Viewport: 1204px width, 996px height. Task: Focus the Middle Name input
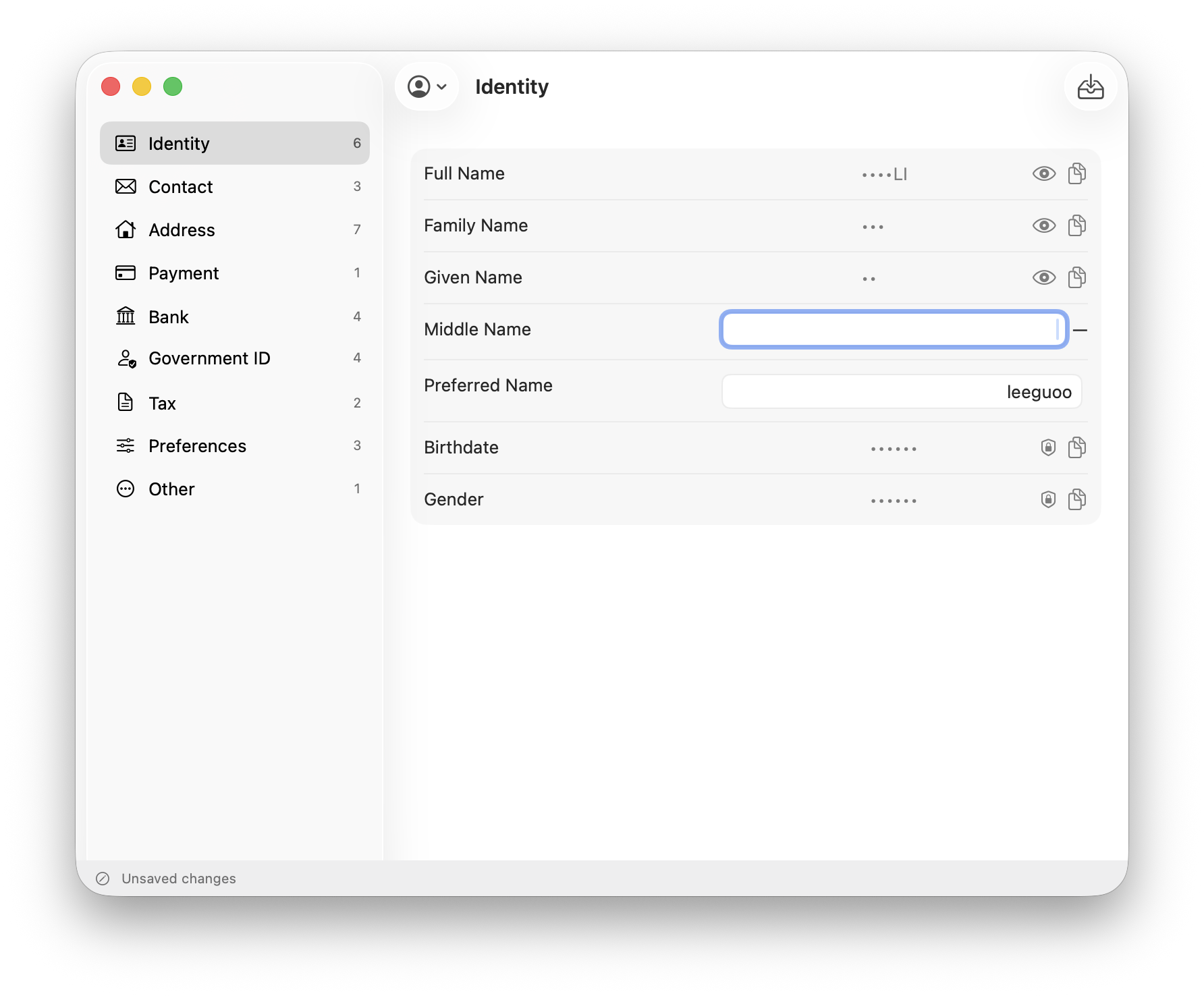[x=894, y=329]
